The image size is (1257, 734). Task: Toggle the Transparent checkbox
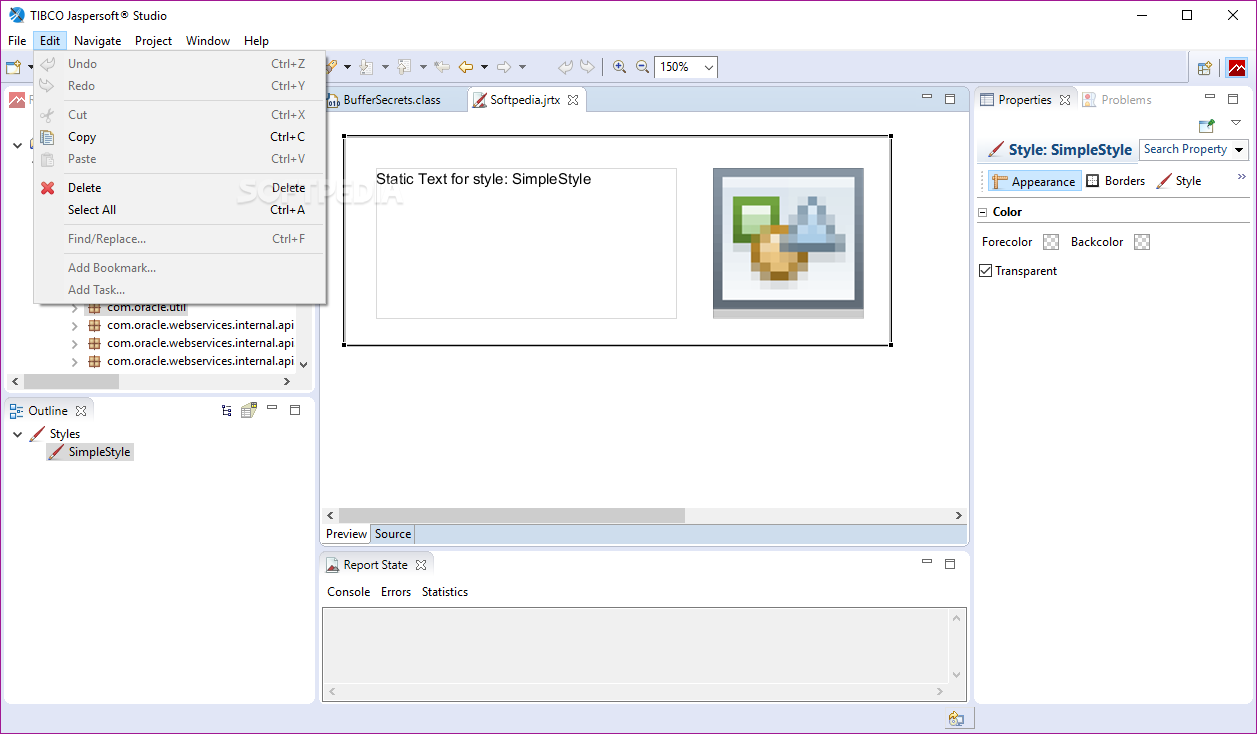tap(985, 271)
